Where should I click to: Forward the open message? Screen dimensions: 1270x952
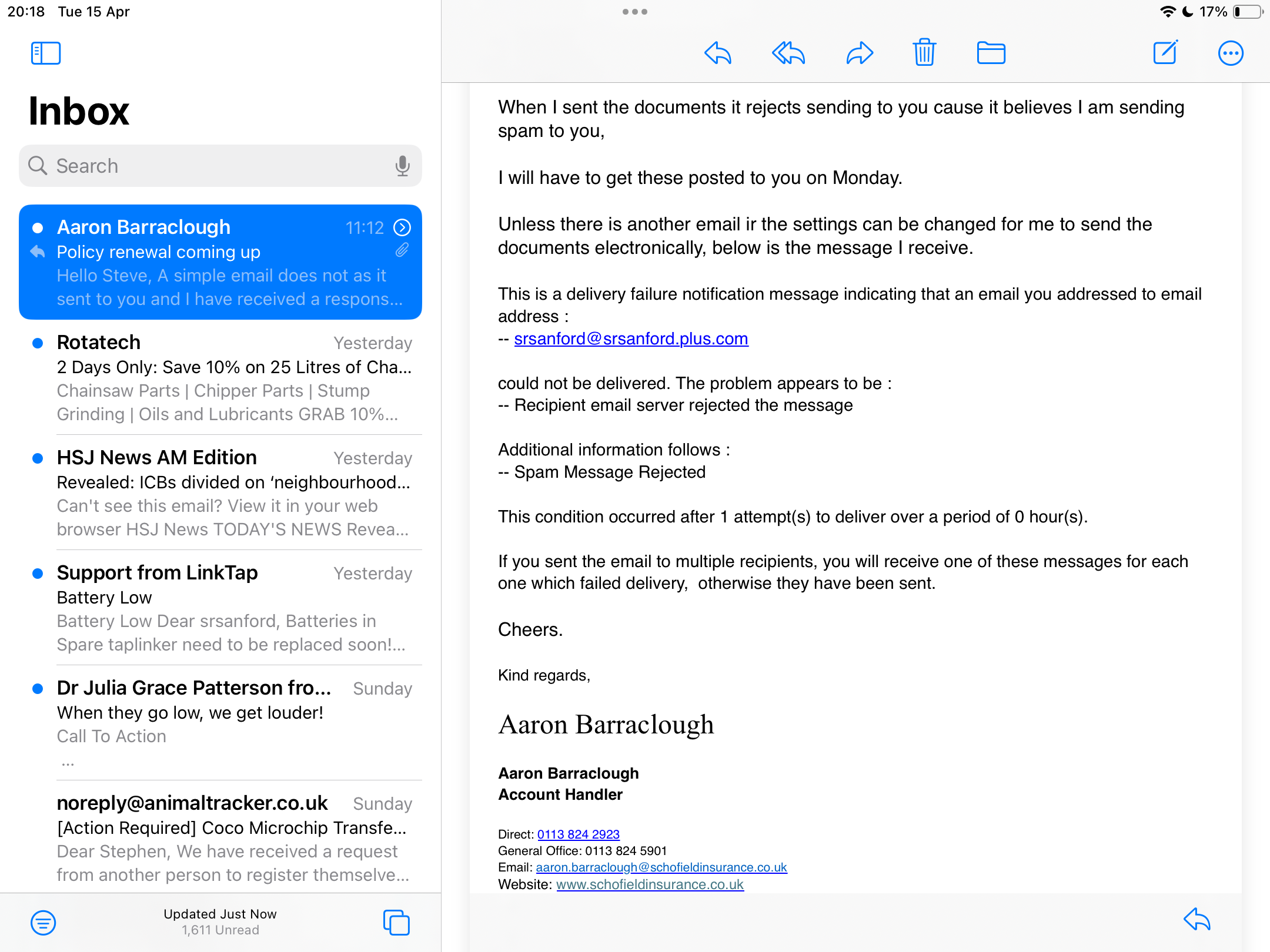860,53
